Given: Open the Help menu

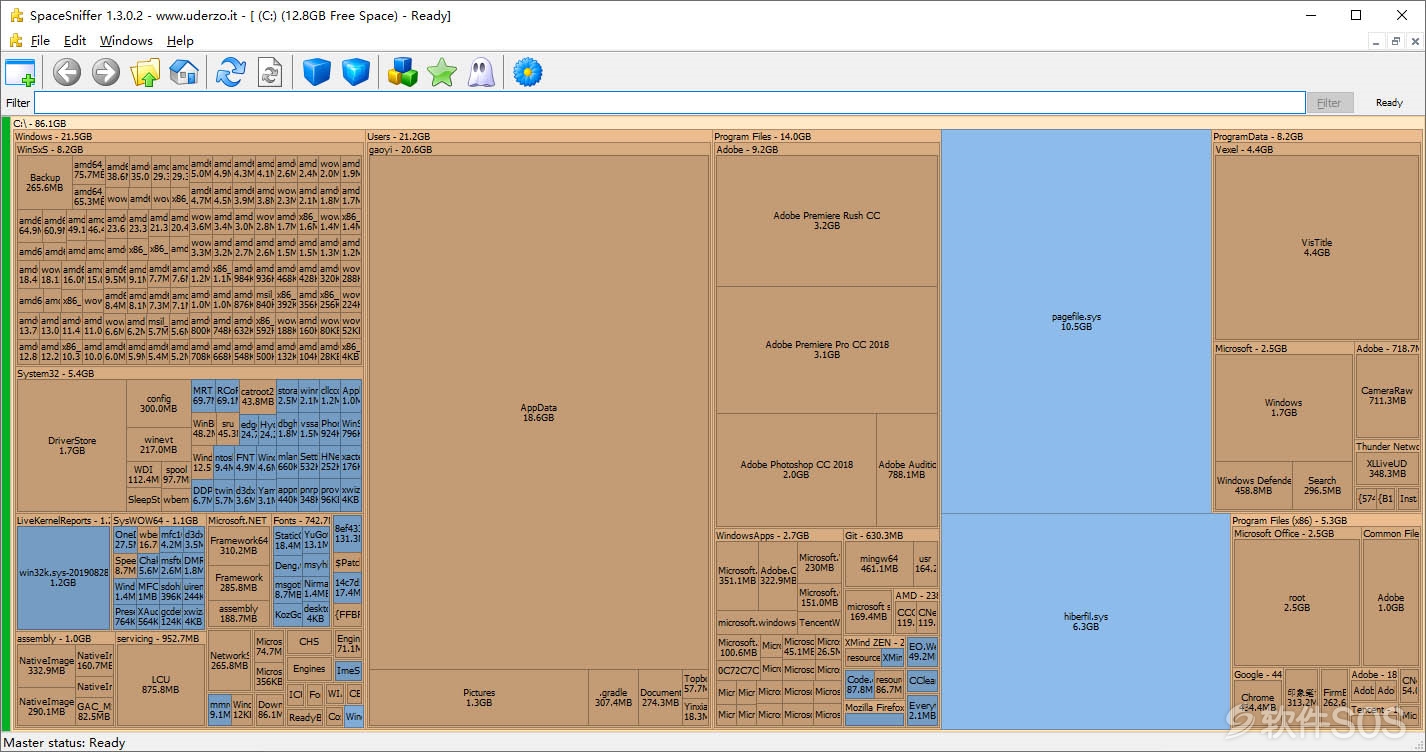Looking at the screenshot, I should [180, 41].
